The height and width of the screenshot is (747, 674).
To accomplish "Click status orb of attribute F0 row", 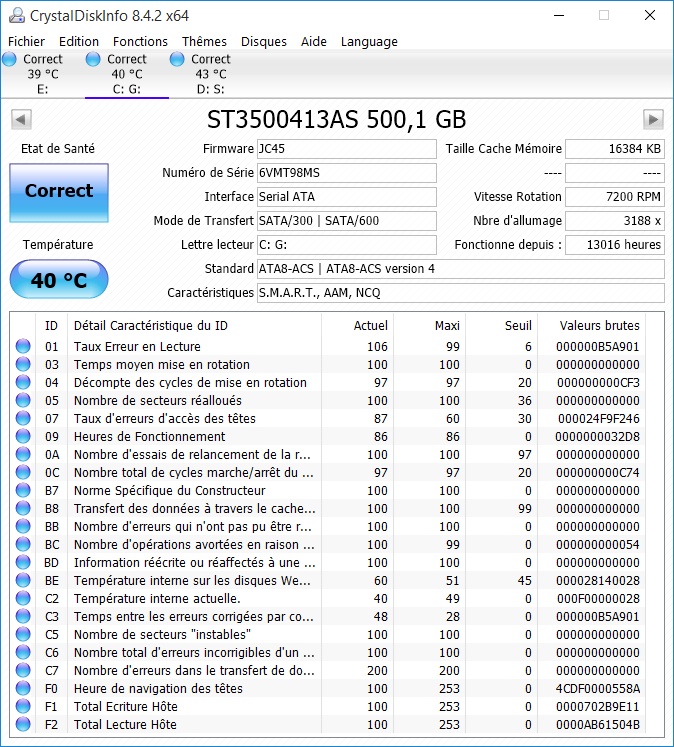I will [x=23, y=688].
